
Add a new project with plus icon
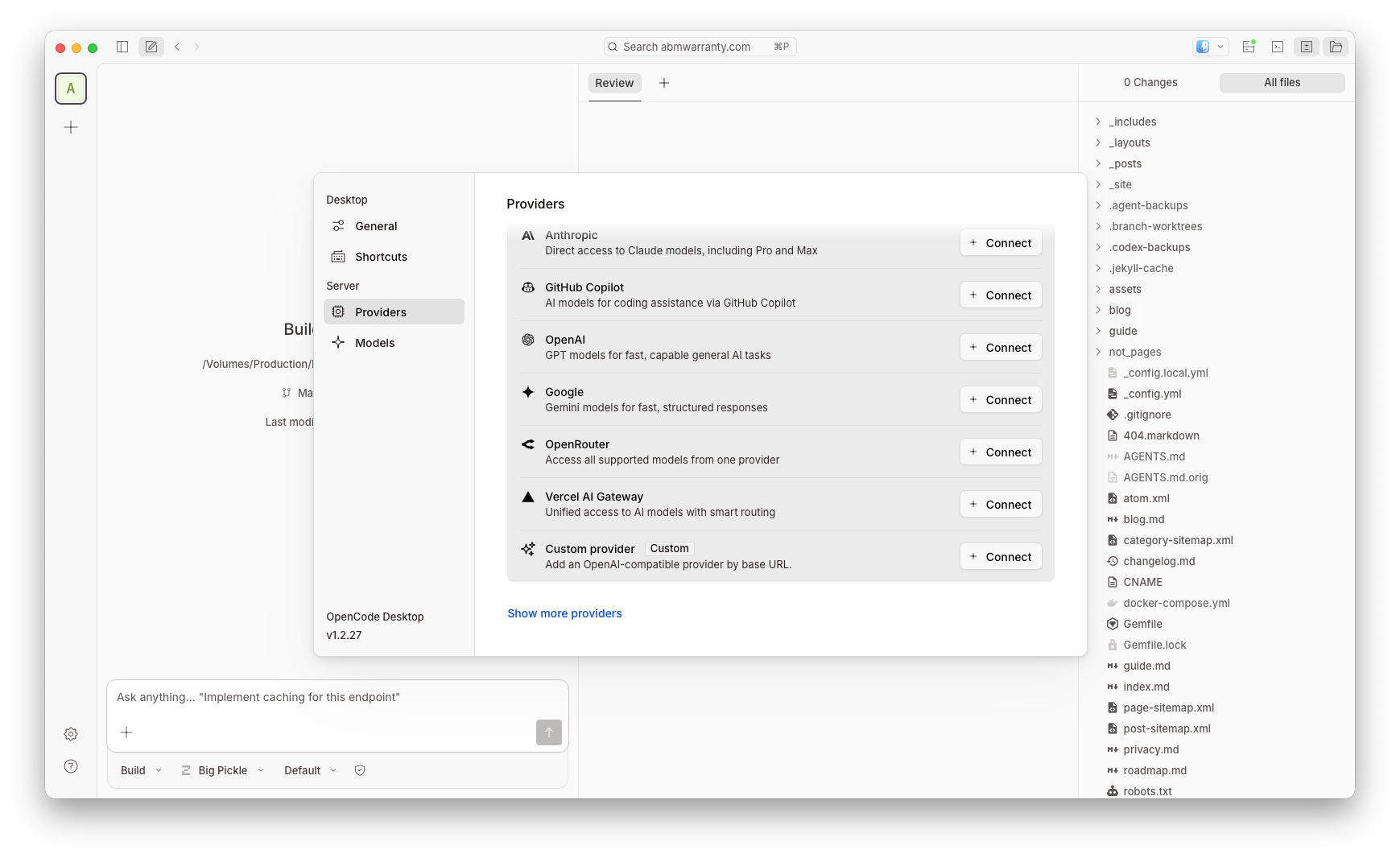pyautogui.click(x=71, y=127)
